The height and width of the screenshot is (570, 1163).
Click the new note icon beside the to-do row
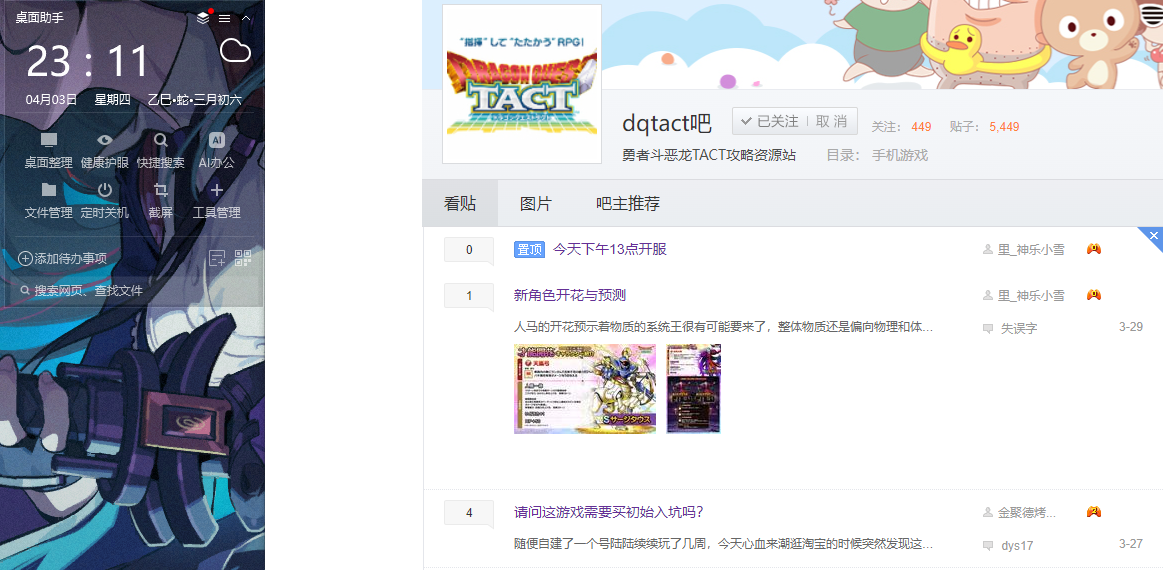(217, 258)
